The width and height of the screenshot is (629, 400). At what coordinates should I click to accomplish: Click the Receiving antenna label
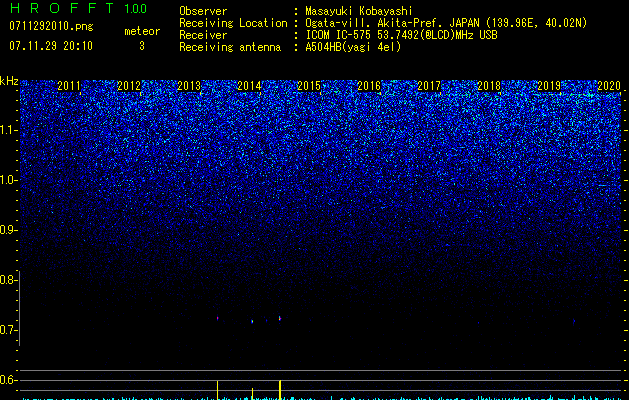tap(230, 47)
